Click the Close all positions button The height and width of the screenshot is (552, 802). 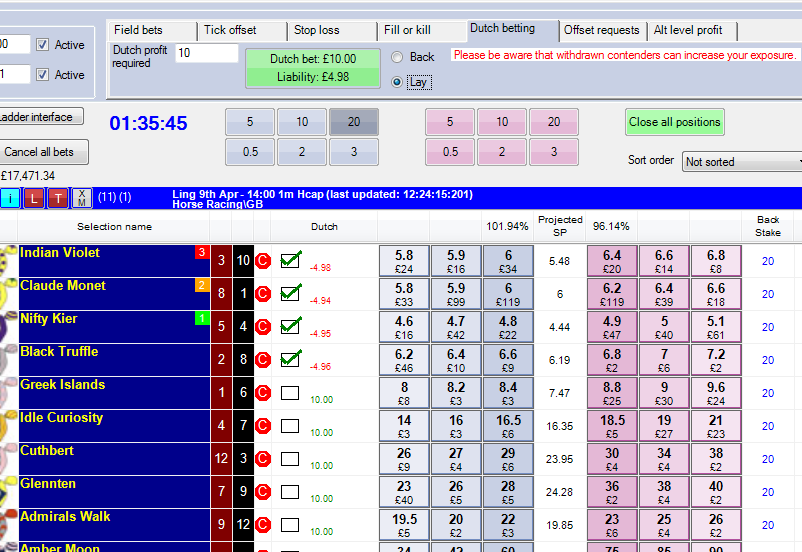(675, 122)
